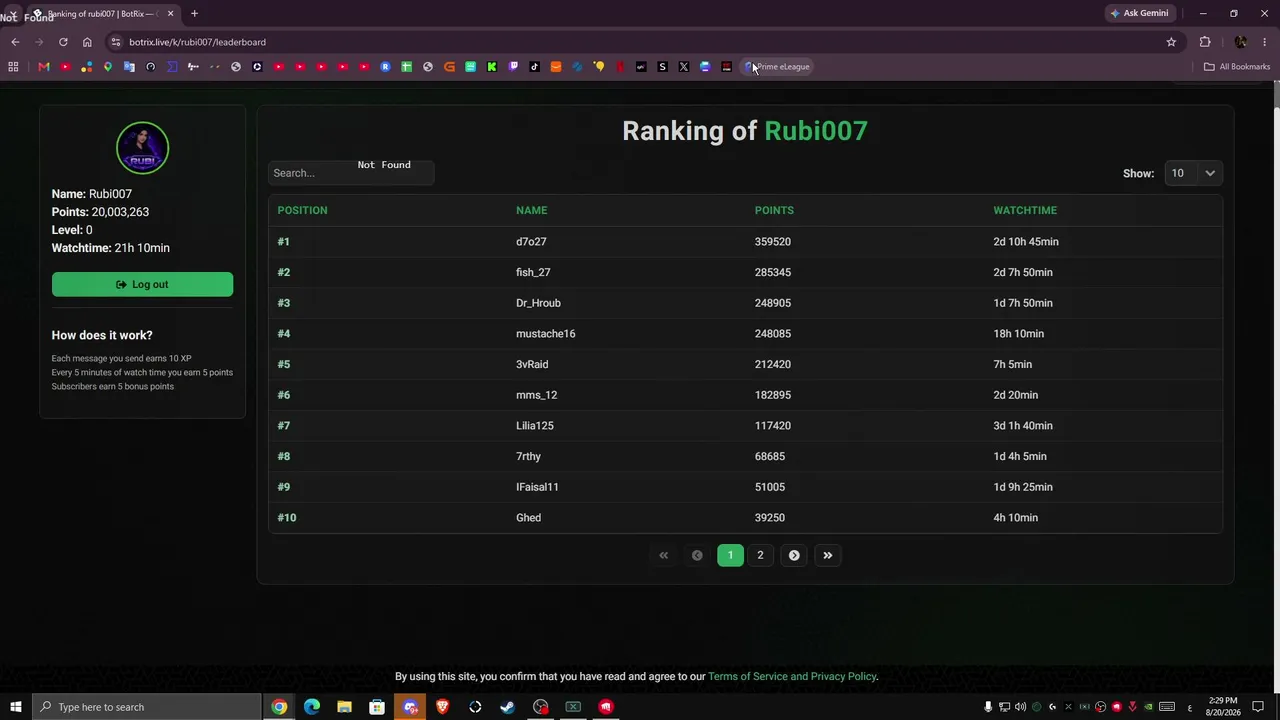Select the active page 1 pagination button
Image resolution: width=1280 pixels, height=720 pixels.
pos(730,555)
